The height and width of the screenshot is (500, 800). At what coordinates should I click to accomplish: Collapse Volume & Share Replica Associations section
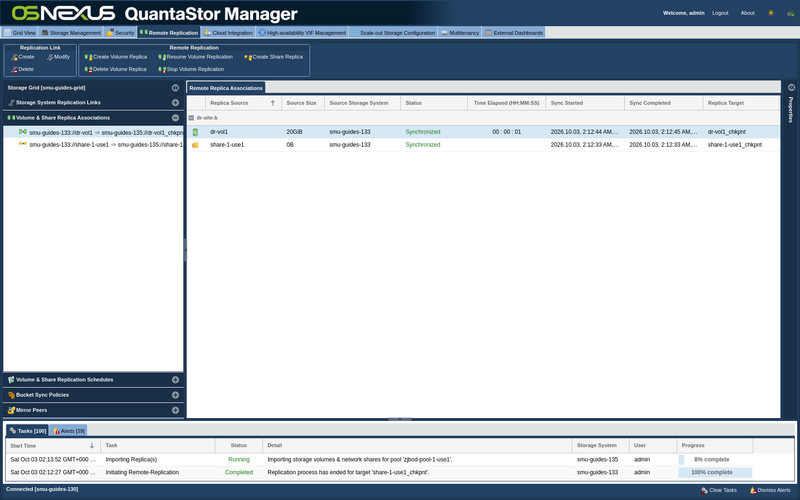click(176, 118)
